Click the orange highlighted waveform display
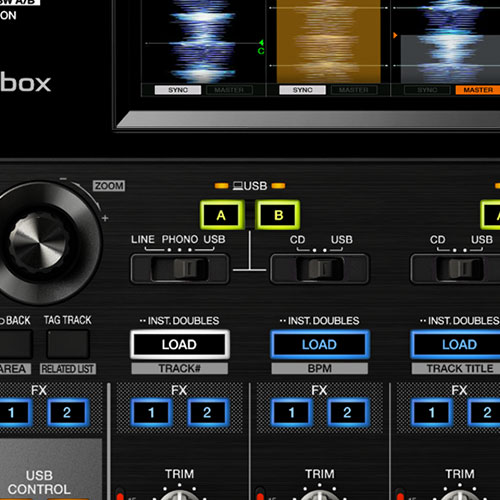This screenshot has width=500, height=500. (329, 42)
